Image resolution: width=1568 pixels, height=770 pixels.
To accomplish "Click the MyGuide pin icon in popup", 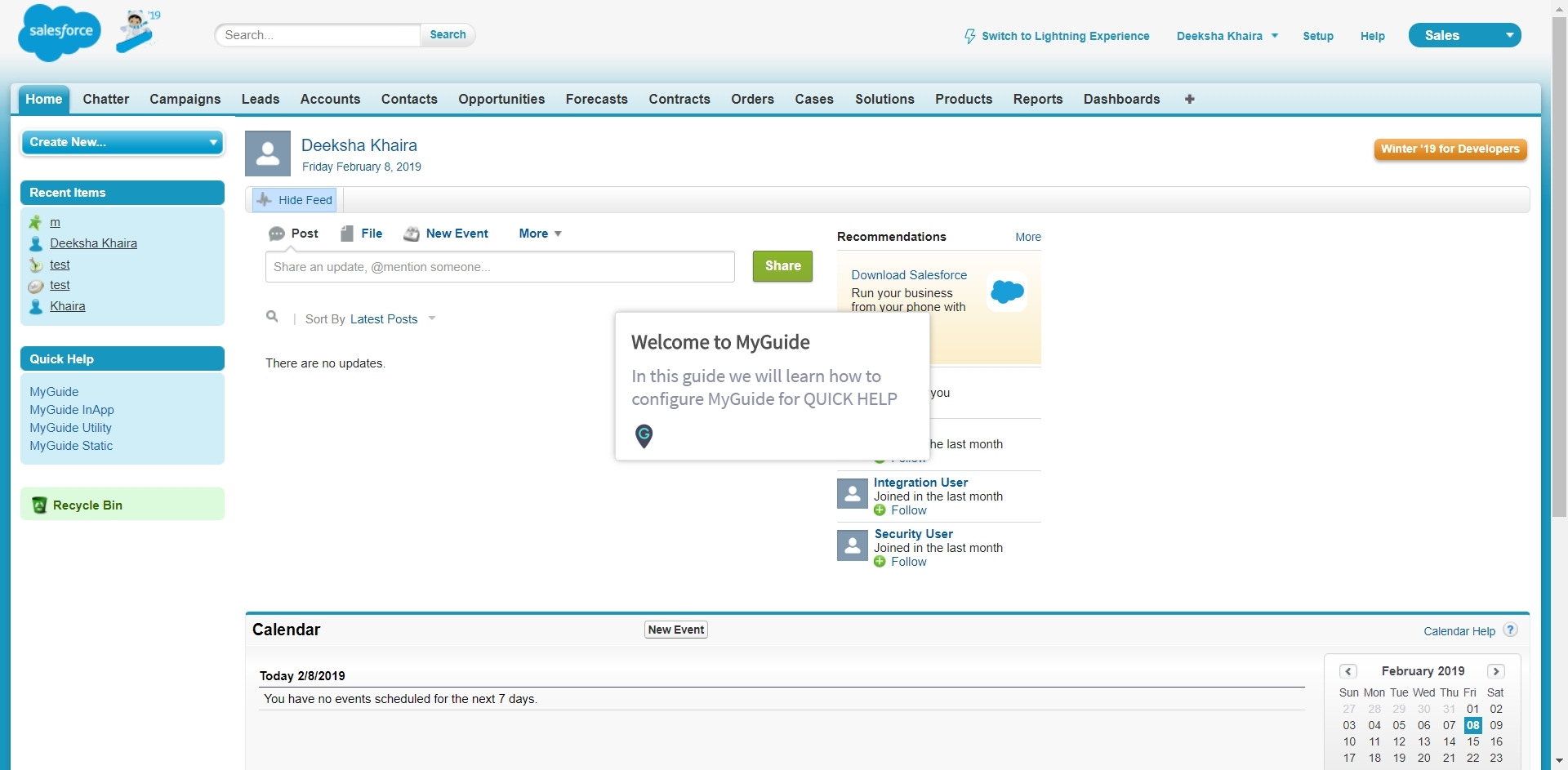I will coord(644,436).
